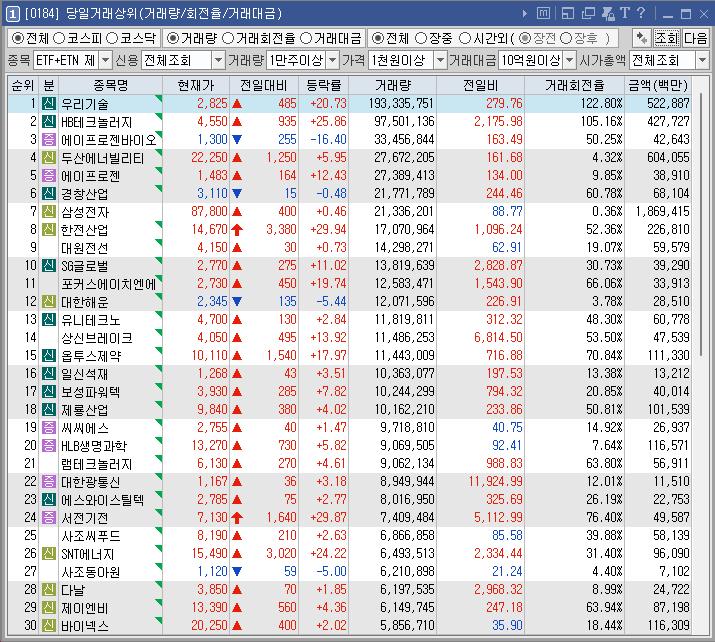Screen dimensions: 715x642
Task: Open the HB테크놀러지 stock name
Action: pos(96,122)
